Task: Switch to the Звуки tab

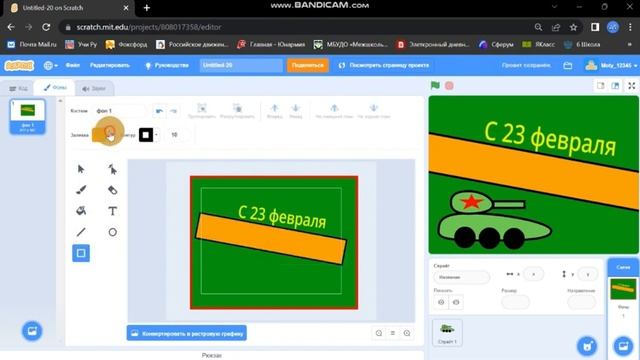Action: (94, 88)
